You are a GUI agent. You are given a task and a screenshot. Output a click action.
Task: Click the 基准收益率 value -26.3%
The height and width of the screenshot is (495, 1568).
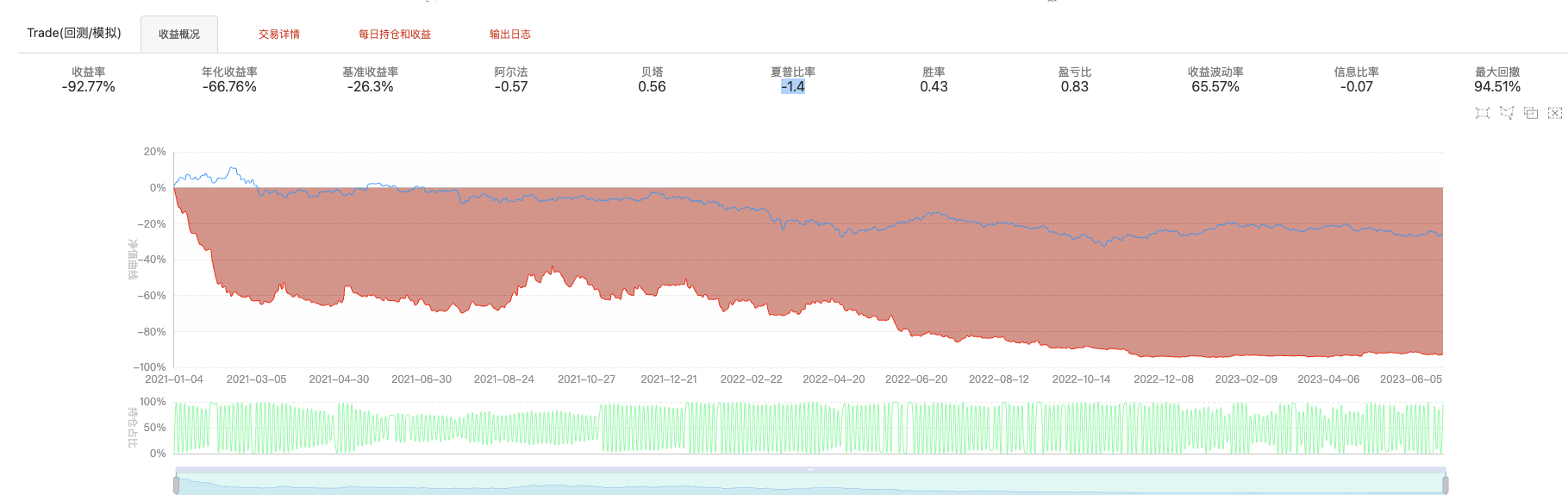pos(371,87)
